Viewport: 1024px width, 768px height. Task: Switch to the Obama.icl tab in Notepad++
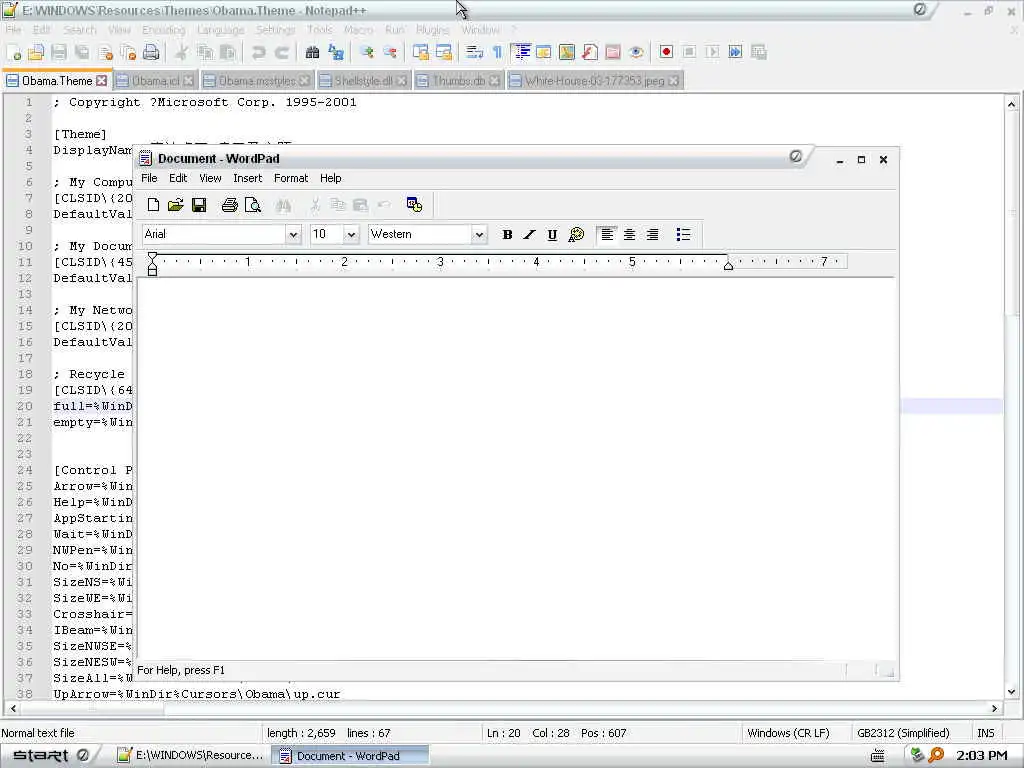click(155, 81)
